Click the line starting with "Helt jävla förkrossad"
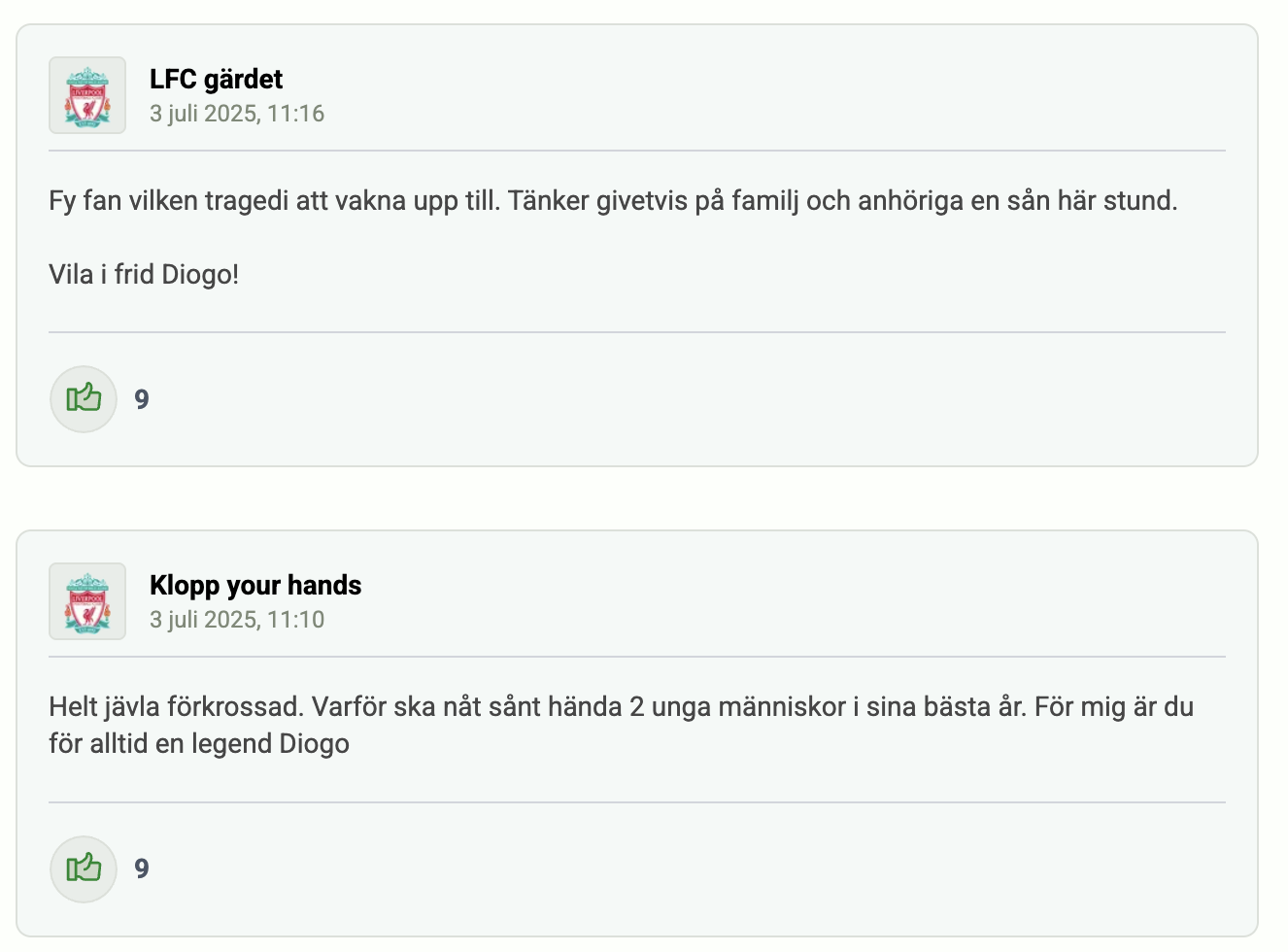 pos(621,706)
